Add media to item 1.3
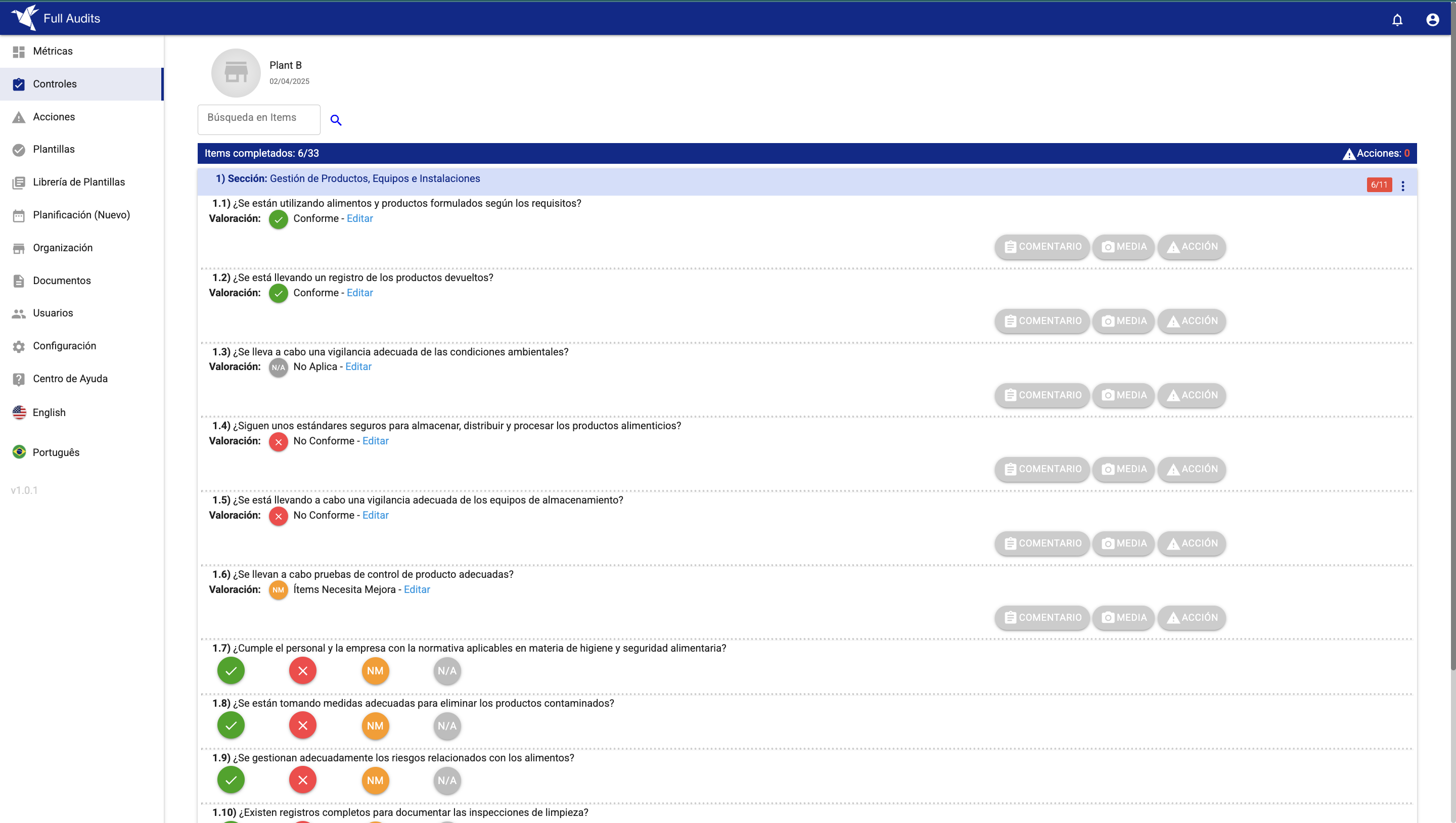The height and width of the screenshot is (823, 1456). click(x=1123, y=395)
